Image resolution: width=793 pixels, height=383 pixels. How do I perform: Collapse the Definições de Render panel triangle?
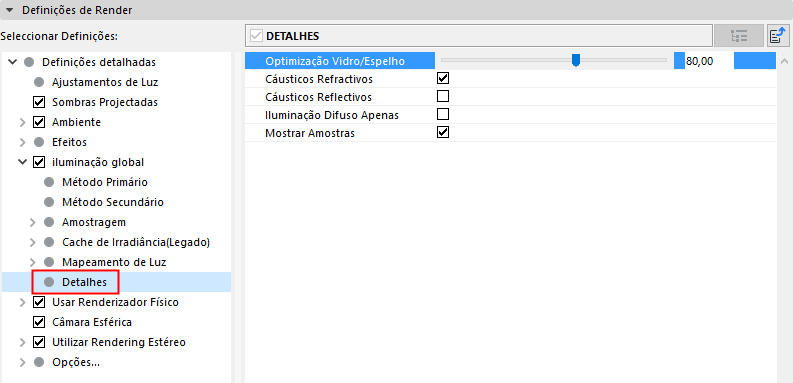(x=10, y=10)
